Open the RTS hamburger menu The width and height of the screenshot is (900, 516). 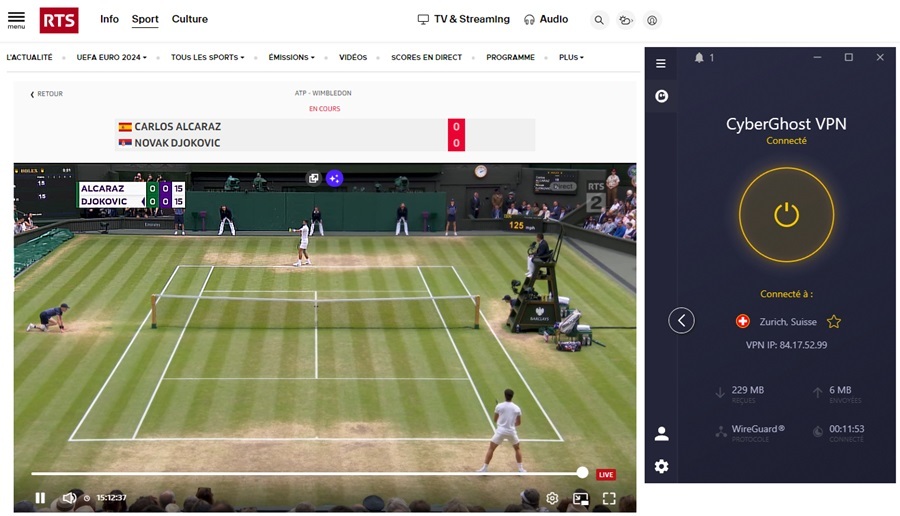click(x=16, y=20)
